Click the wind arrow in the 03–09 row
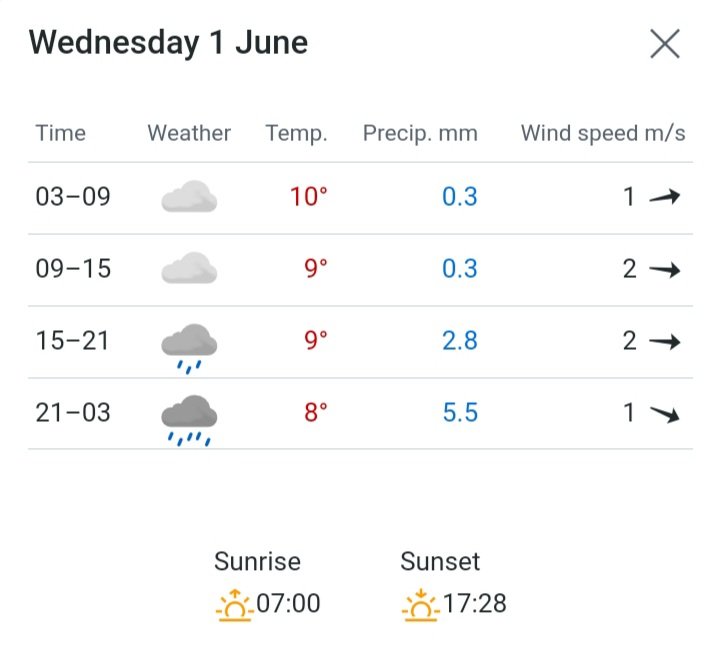720x668 pixels. [664, 197]
